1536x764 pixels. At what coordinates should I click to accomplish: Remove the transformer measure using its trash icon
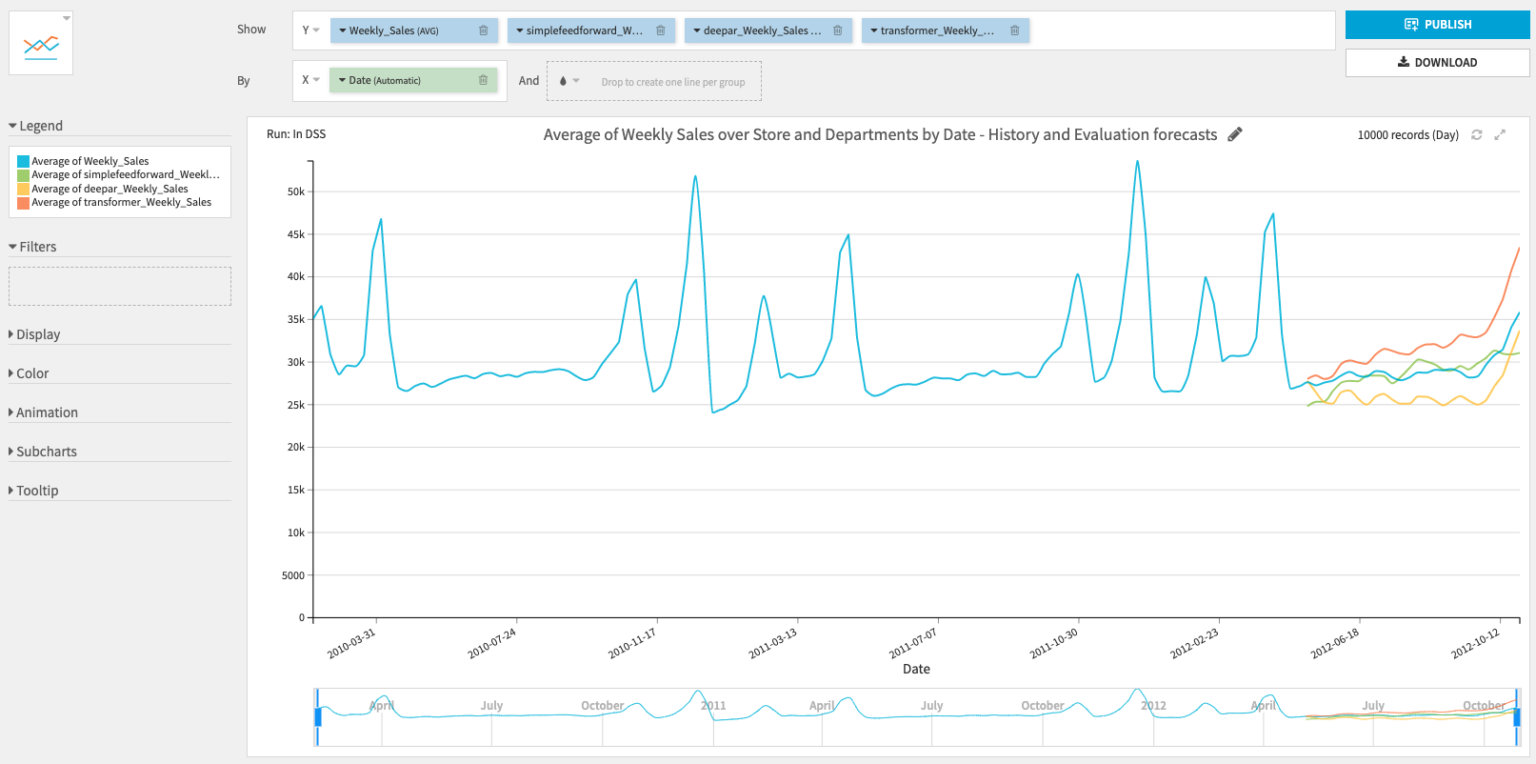click(x=1014, y=31)
